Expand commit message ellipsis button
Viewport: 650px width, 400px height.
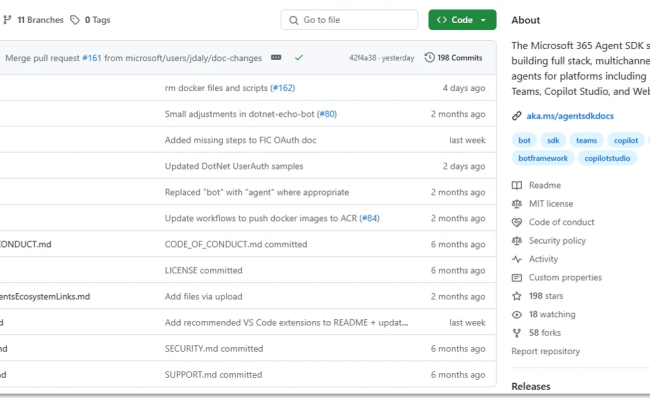pyautogui.click(x=276, y=57)
